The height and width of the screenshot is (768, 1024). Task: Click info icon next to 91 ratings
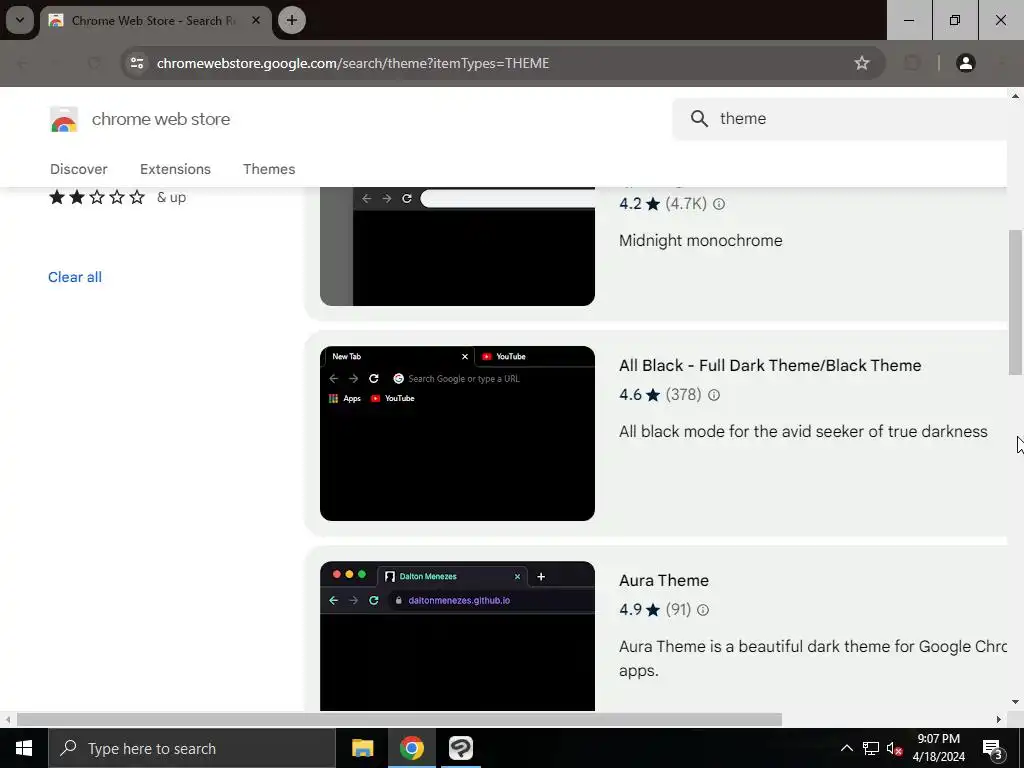[x=703, y=610]
